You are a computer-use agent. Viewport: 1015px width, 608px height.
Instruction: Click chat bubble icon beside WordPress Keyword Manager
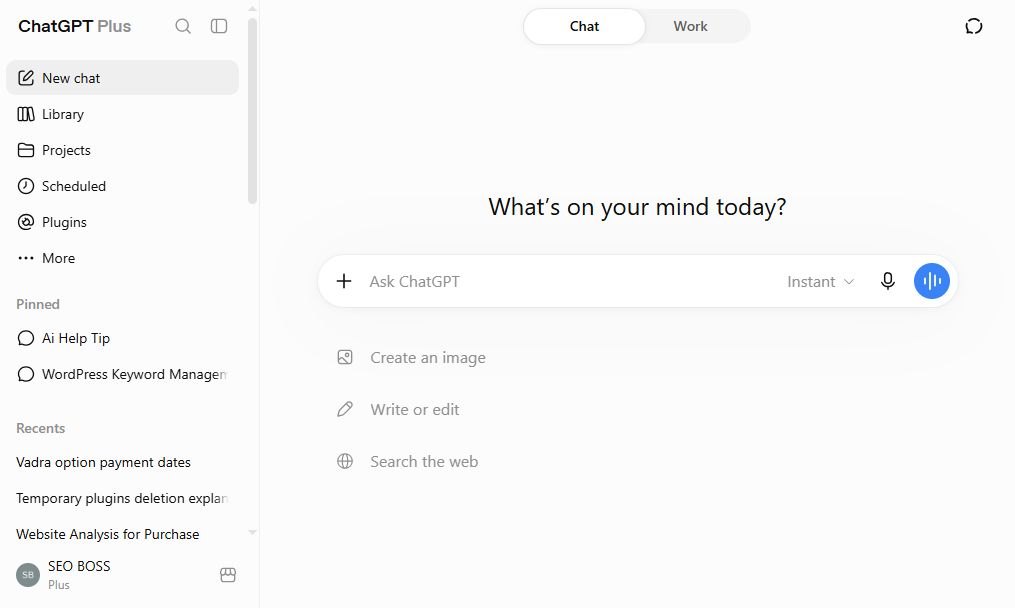(26, 374)
